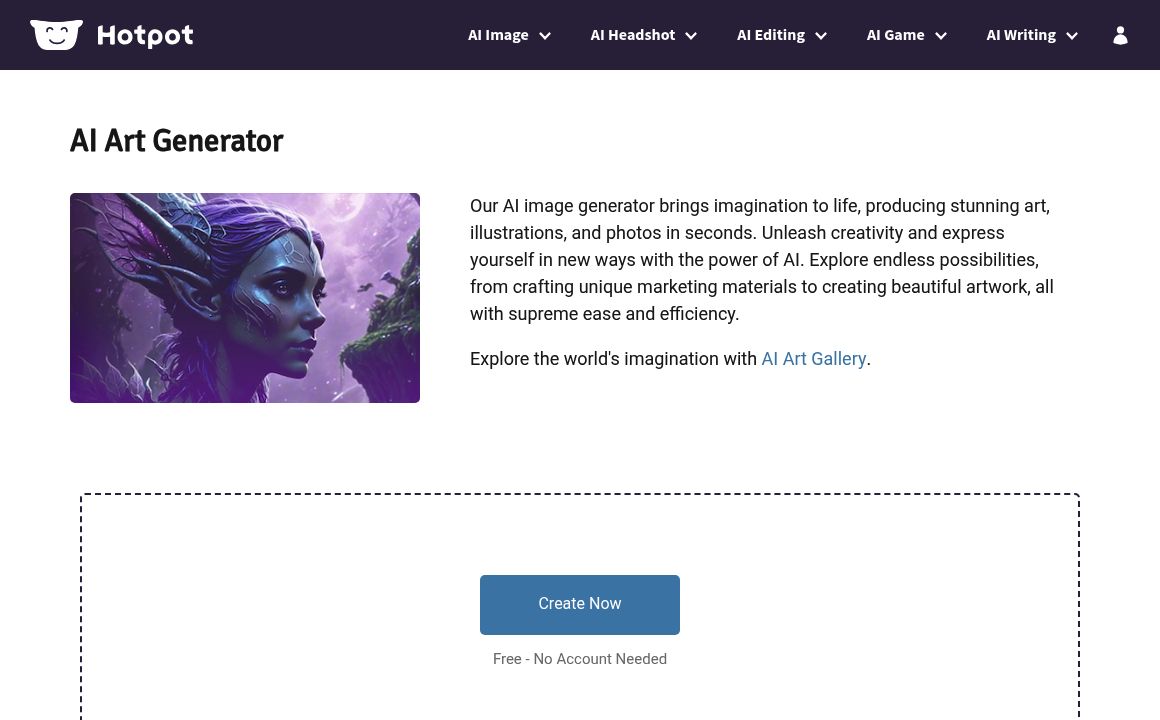Select the AI Image menu item
Screen dimensions: 1160x720
pos(498,35)
